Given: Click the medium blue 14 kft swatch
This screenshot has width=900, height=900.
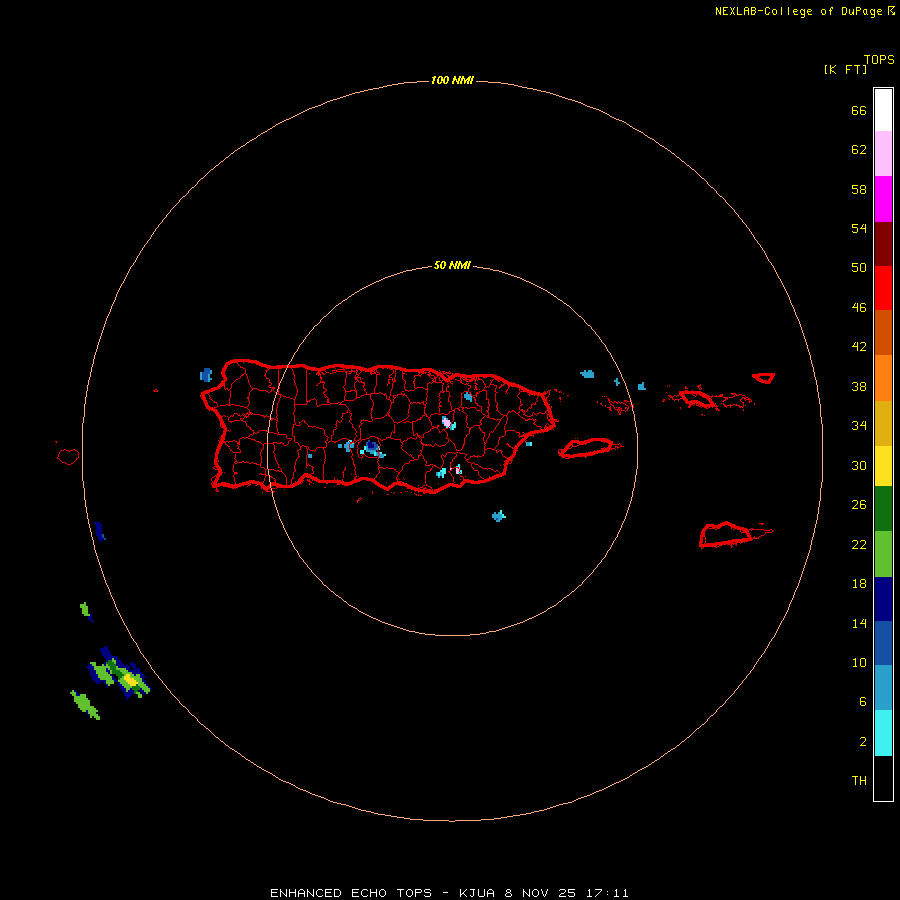Looking at the screenshot, I should point(883,643).
